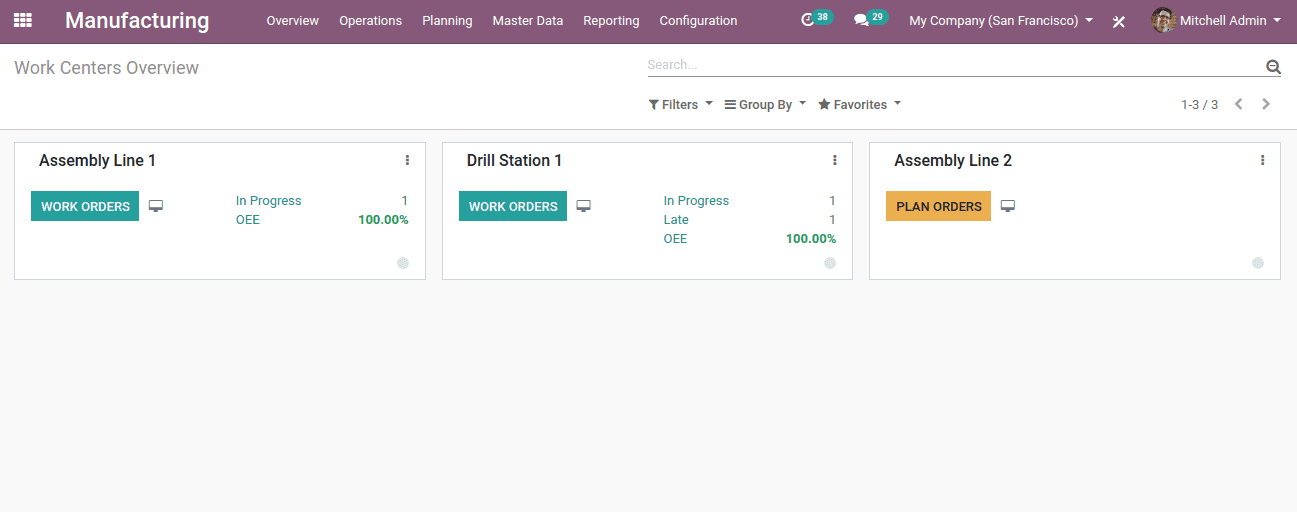Viewport: 1297px width, 512px height.
Task: Click Work Centers Overview heading
Action: 106,68
